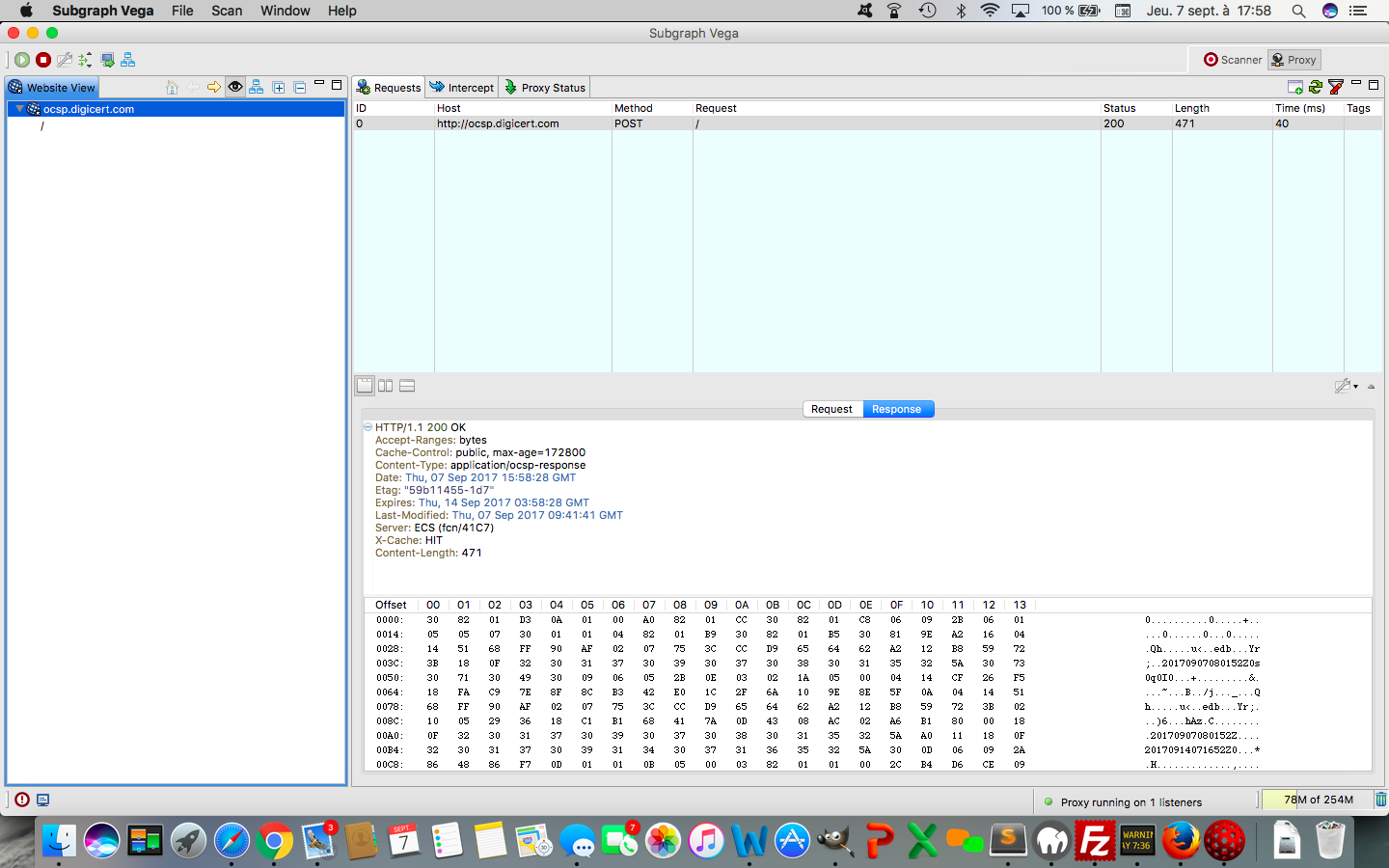Collapse the ocsp.digicert.com tree node
Viewport: 1389px width, 868px height.
19,108
